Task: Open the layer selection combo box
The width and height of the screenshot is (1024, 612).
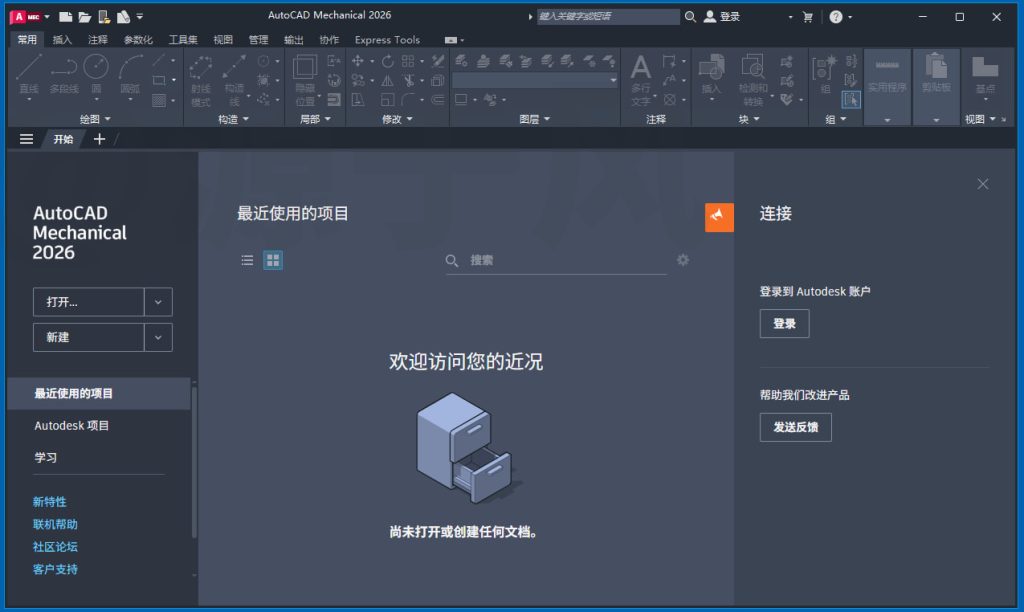Action: pyautogui.click(x=535, y=80)
